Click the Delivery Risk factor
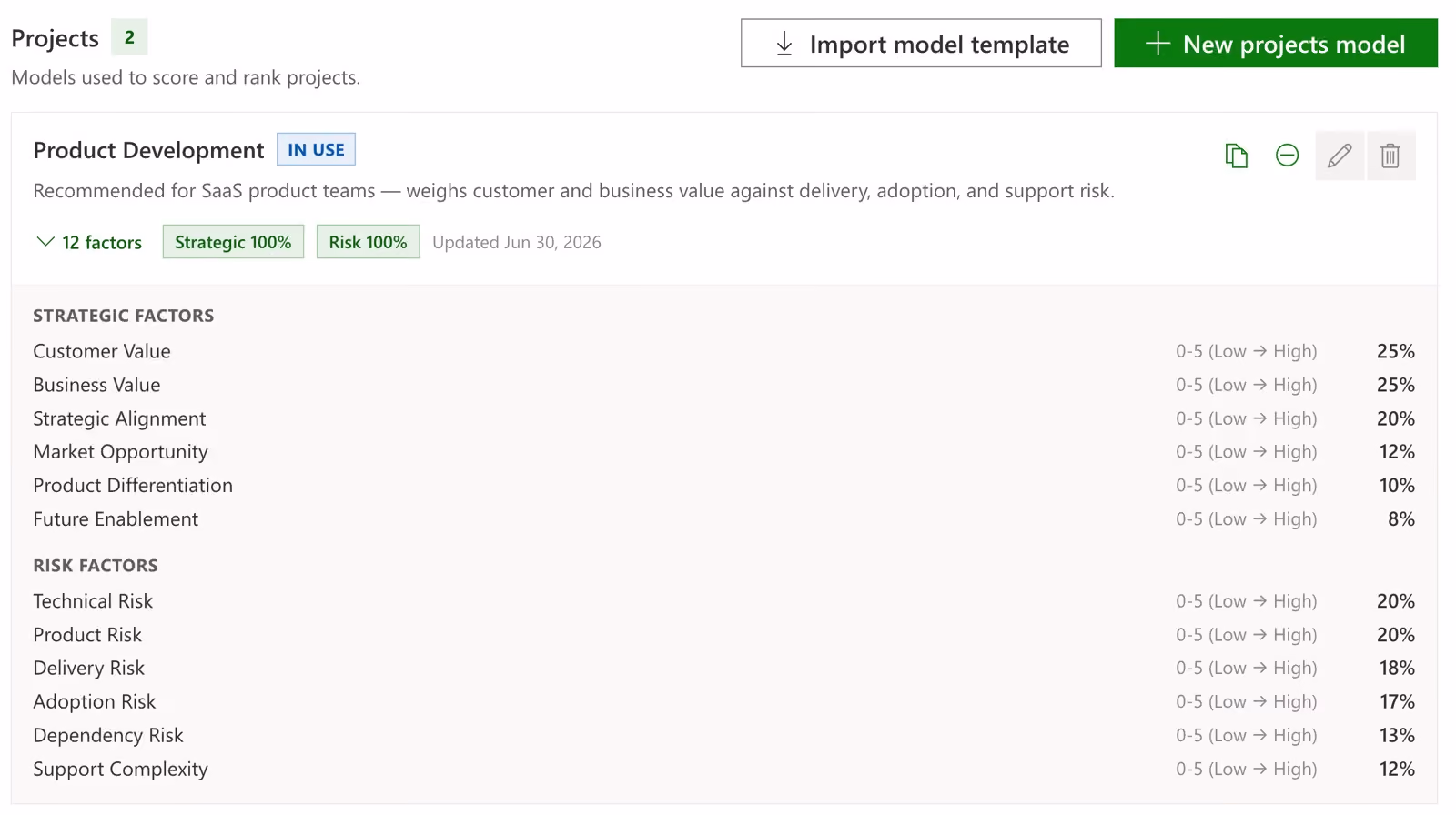 point(89,669)
